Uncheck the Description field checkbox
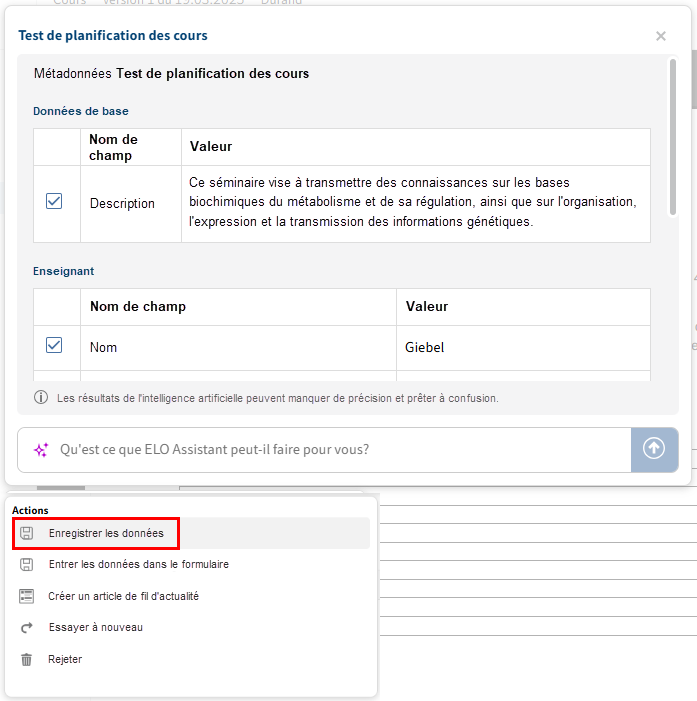 54,201
